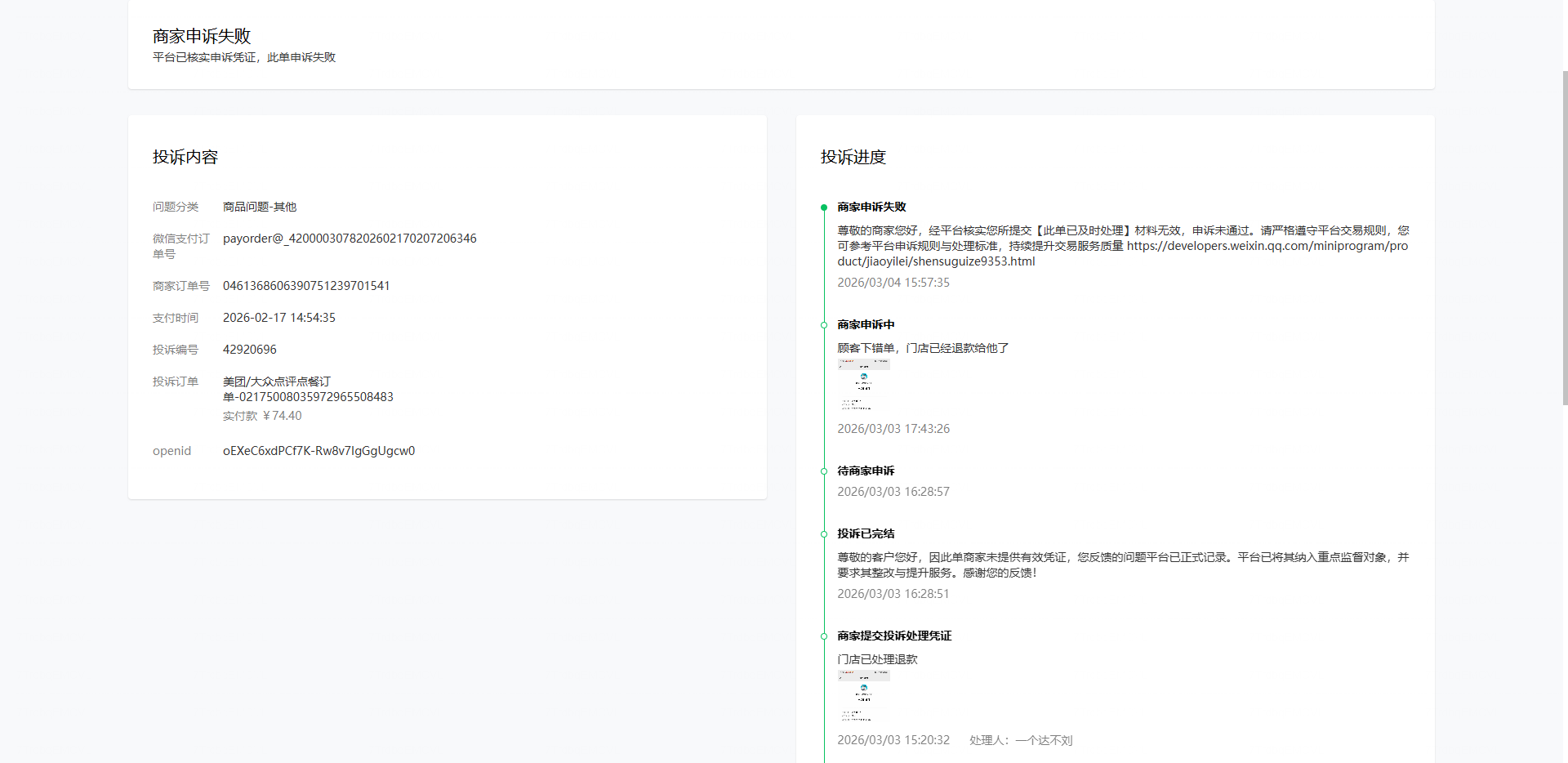Click the large 商家申诉失败 page heading
The height and width of the screenshot is (763, 1568).
coord(202,36)
